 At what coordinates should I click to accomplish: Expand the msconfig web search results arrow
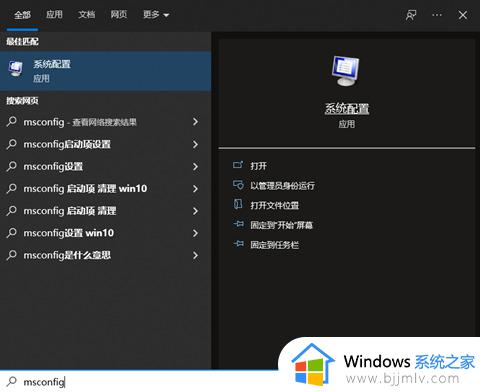(x=196, y=122)
